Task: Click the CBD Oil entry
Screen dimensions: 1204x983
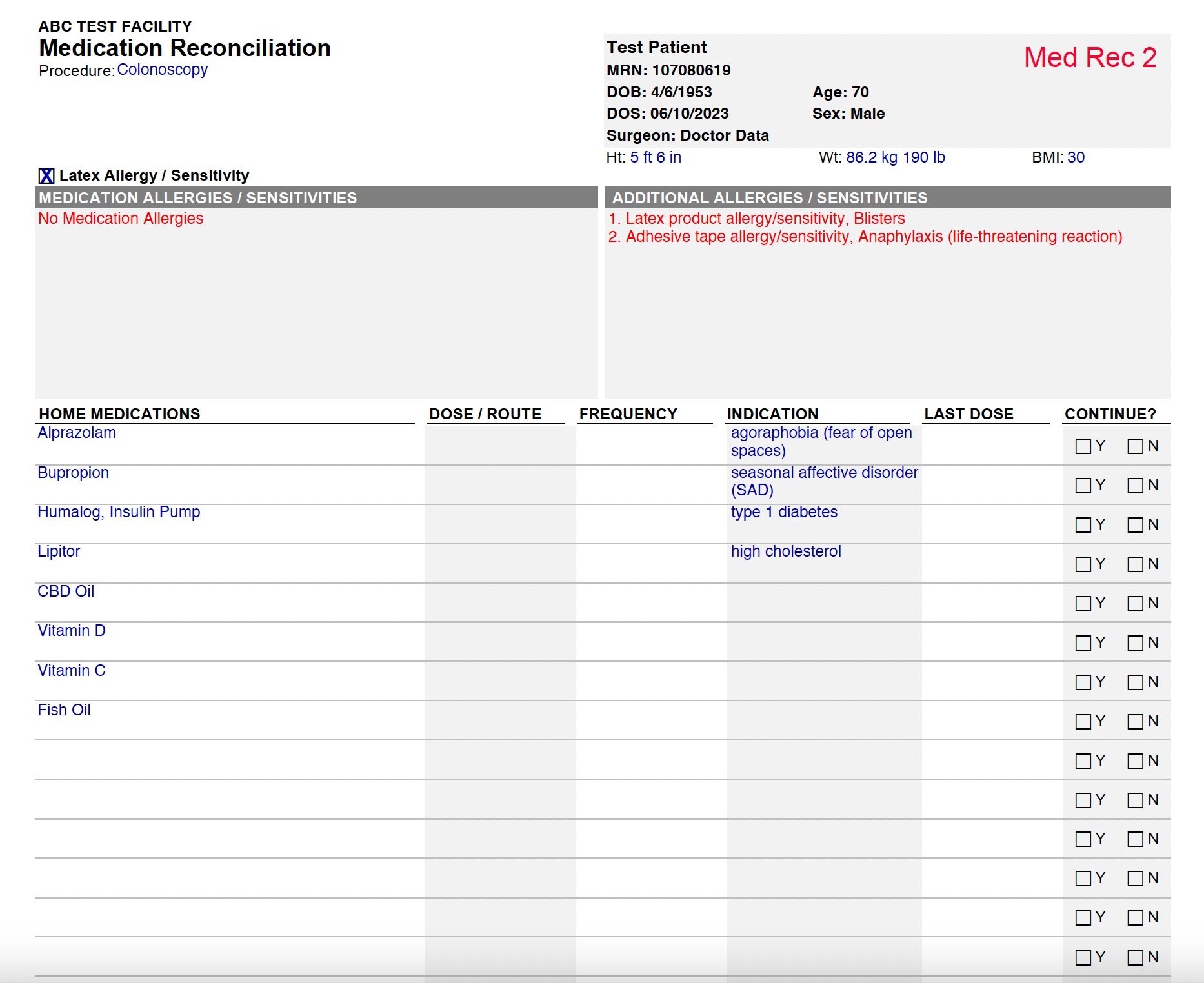Action: [66, 591]
